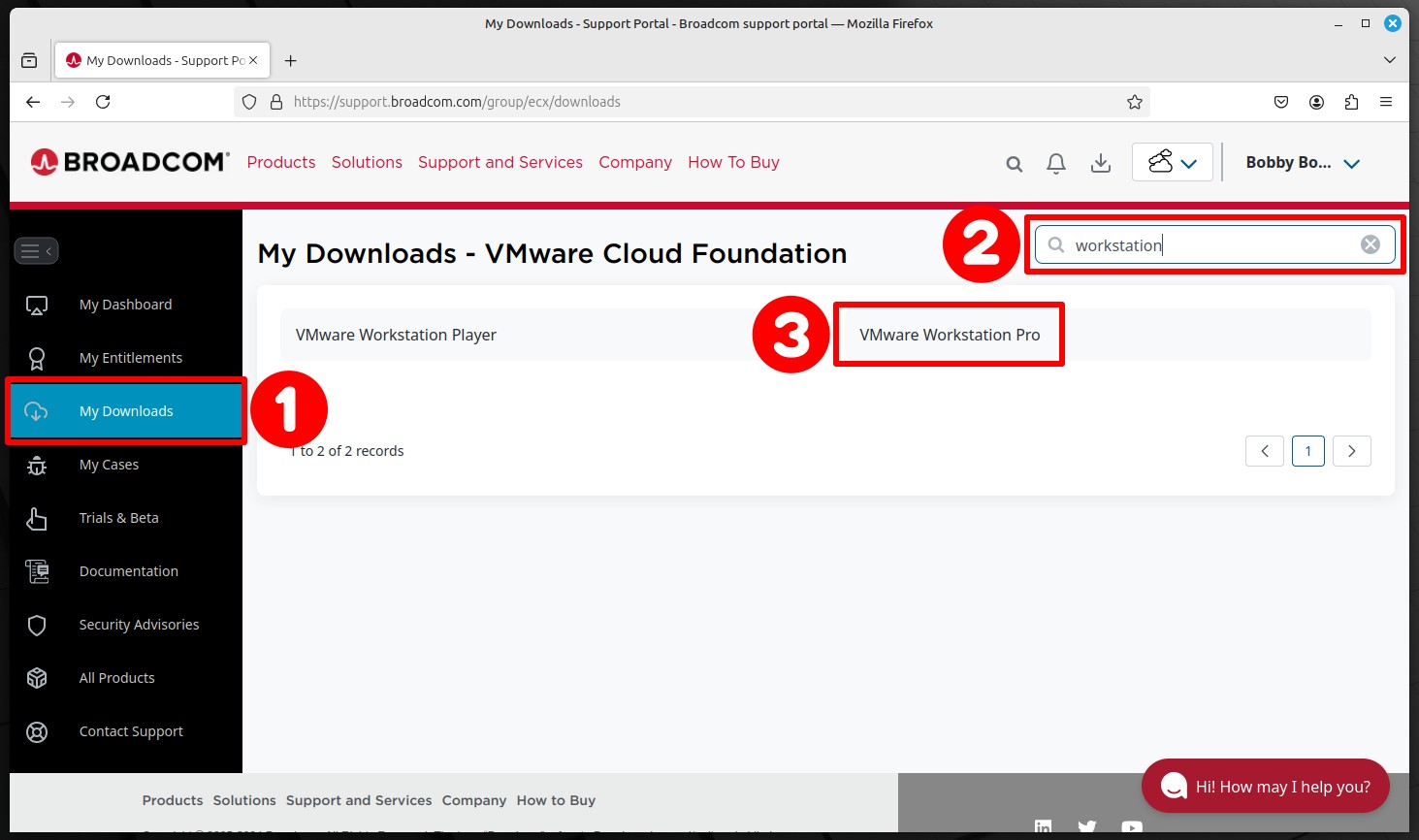Image resolution: width=1419 pixels, height=840 pixels.
Task: Click the footer Solutions link
Action: point(244,800)
